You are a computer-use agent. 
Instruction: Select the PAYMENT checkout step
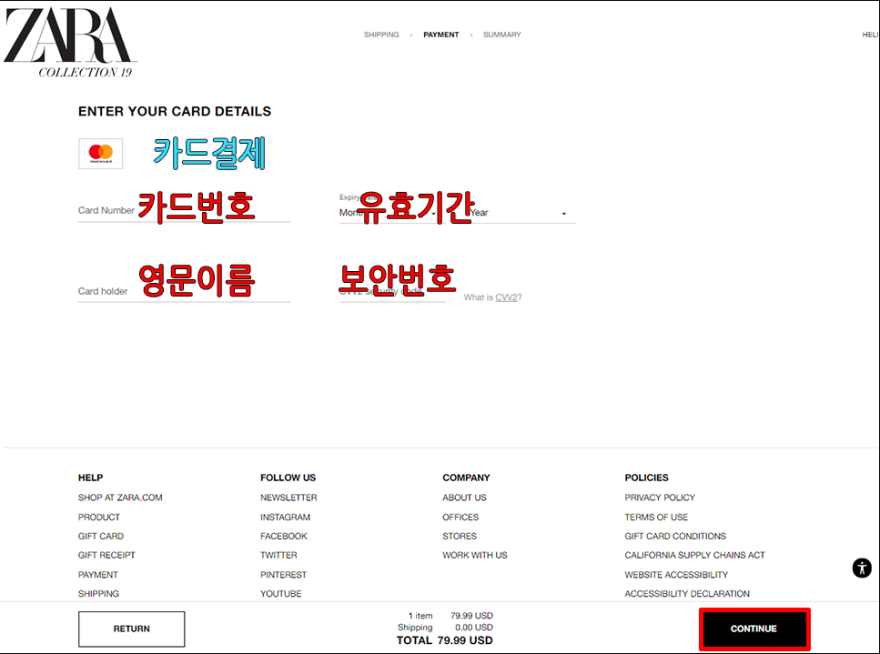click(x=441, y=35)
